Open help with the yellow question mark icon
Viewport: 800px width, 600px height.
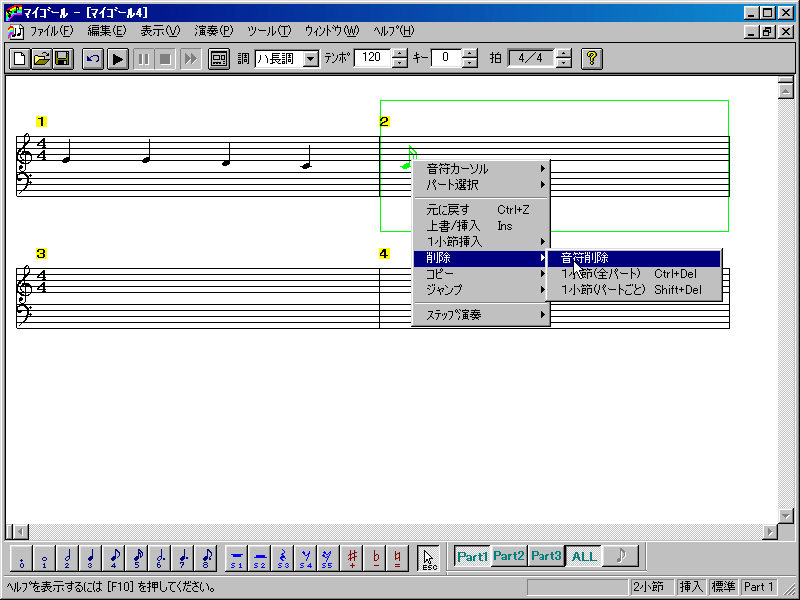592,59
